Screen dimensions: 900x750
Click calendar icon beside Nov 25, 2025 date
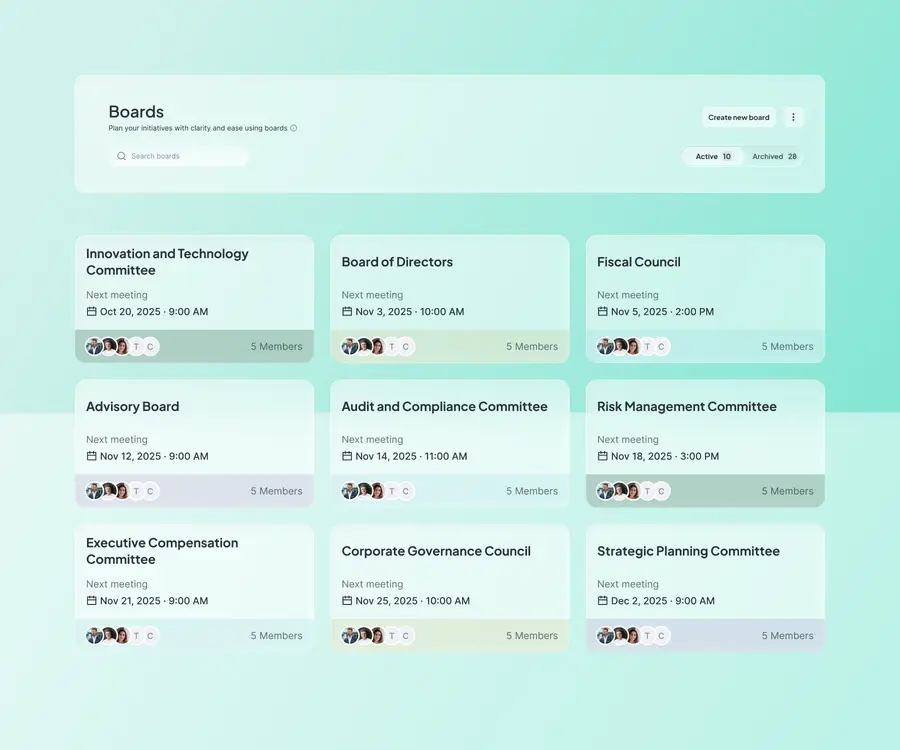347,600
